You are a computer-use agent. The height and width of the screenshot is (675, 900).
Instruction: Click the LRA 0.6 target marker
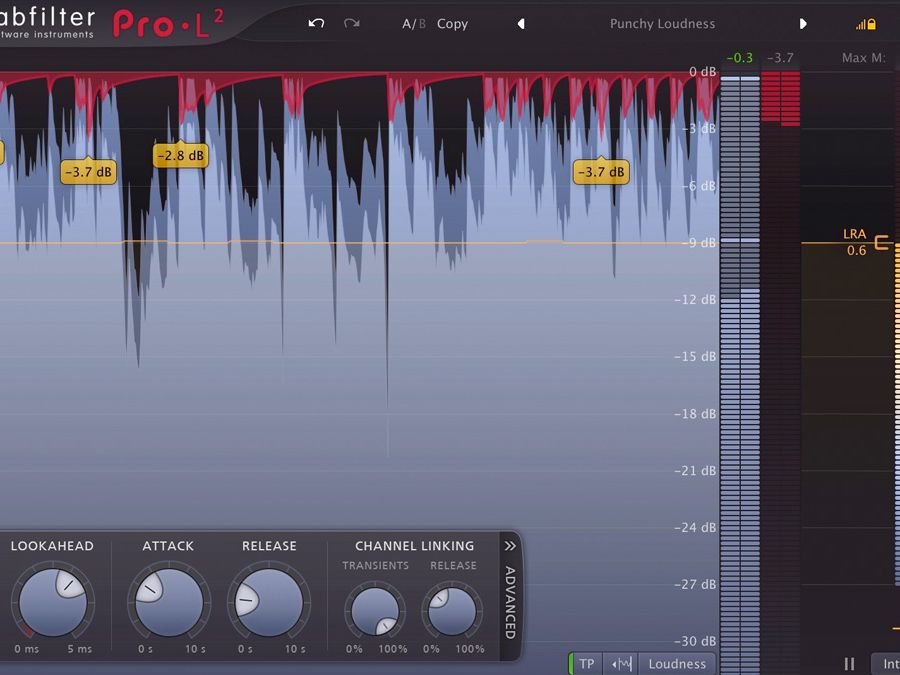[867, 242]
